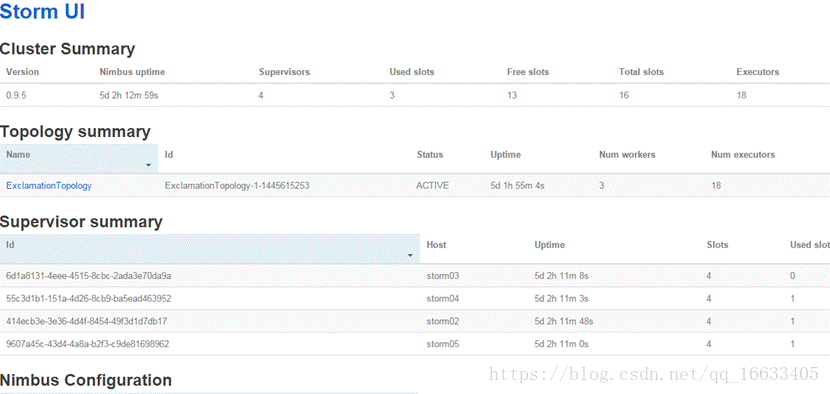Select version value 0.9.5
The height and width of the screenshot is (394, 830).
(15, 96)
